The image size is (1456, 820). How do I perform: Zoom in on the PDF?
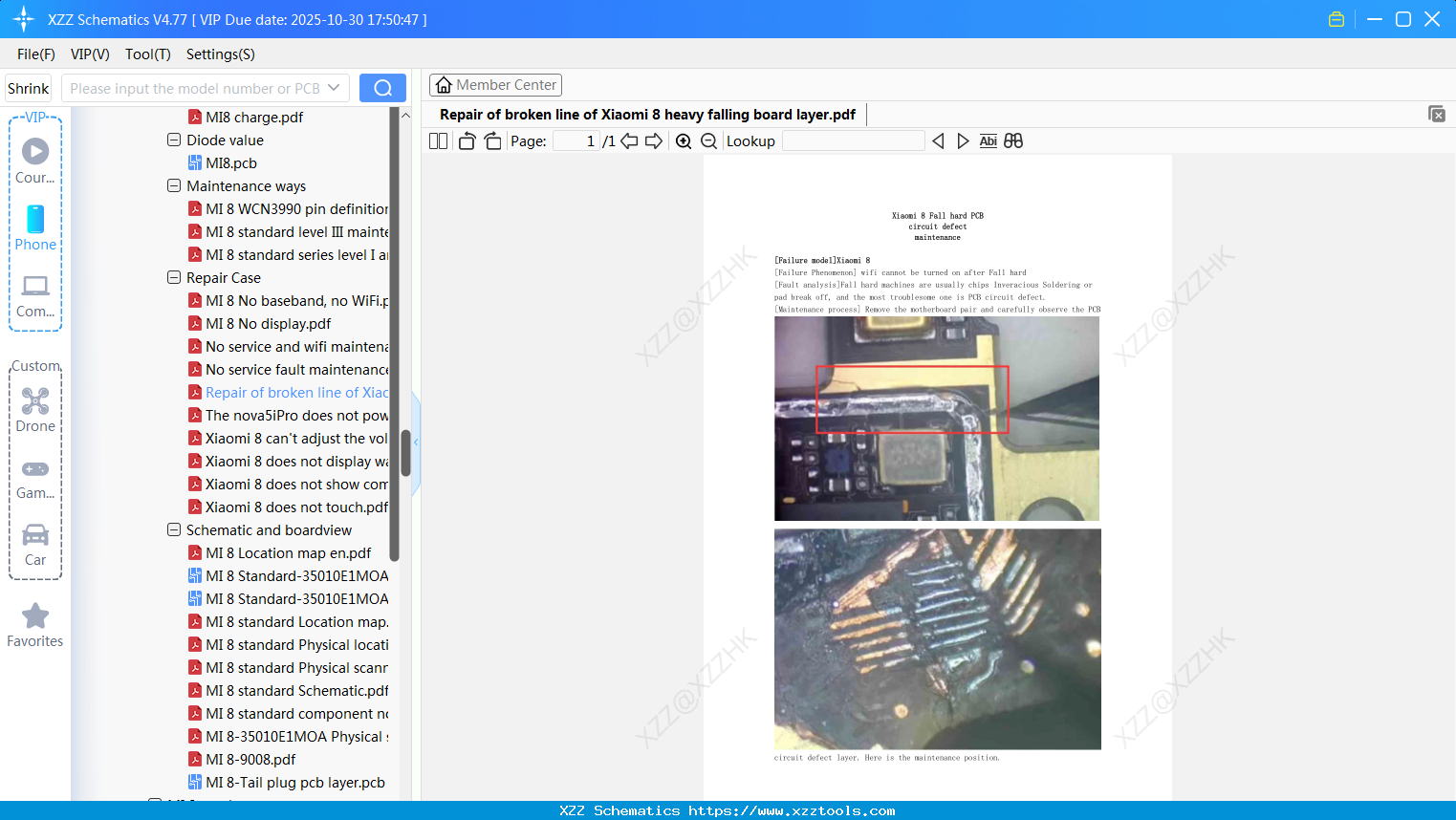[684, 141]
